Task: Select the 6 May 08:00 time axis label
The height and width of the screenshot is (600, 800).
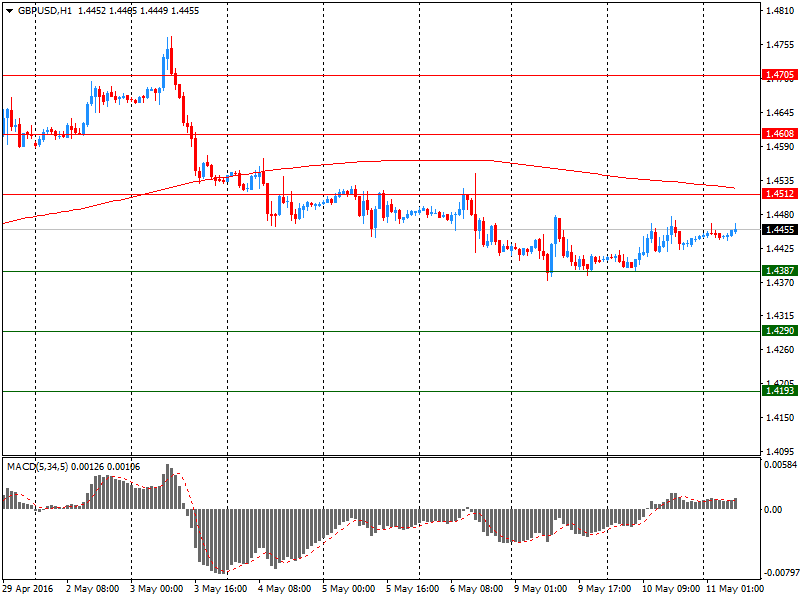Action: (x=477, y=589)
